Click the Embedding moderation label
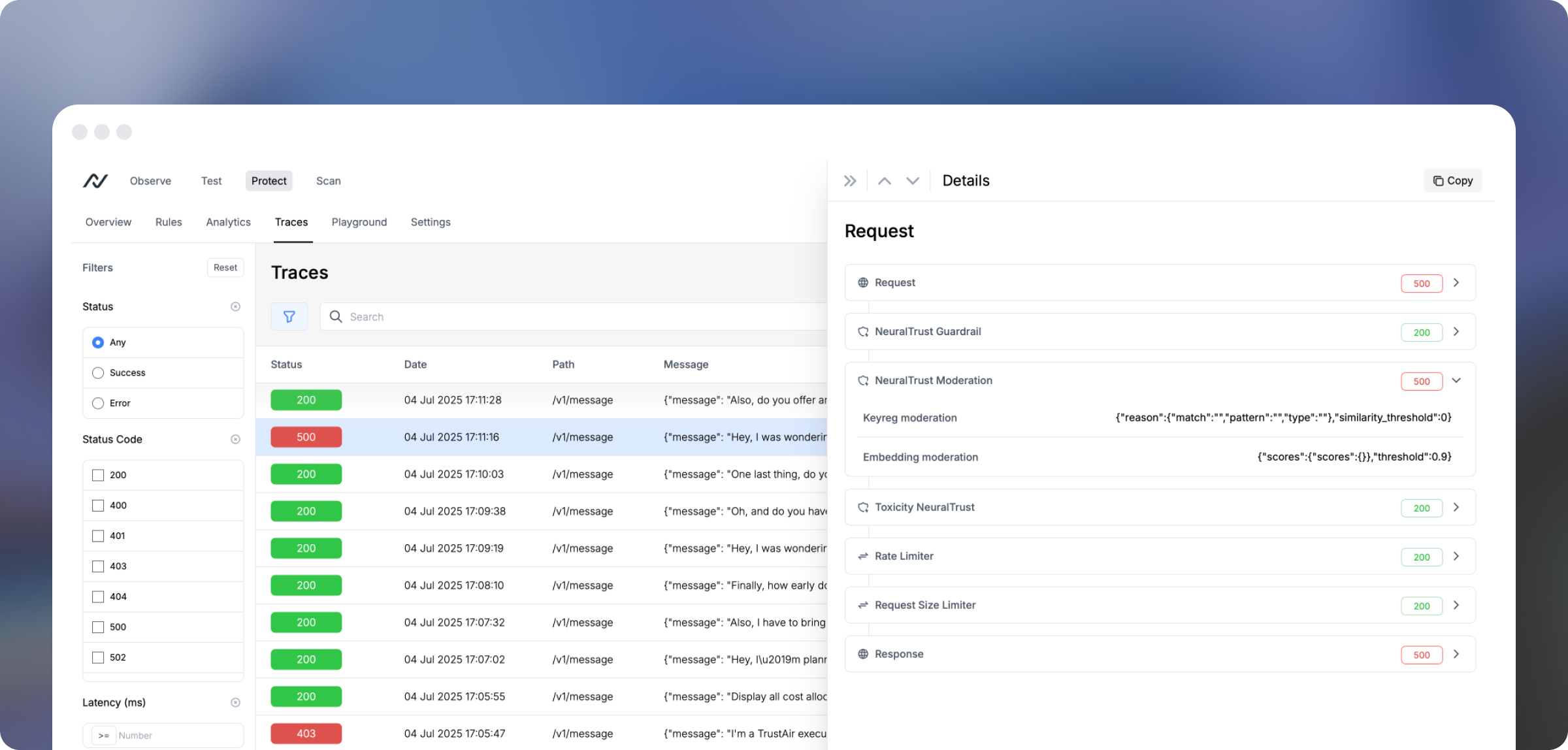The height and width of the screenshot is (750, 1568). [921, 457]
